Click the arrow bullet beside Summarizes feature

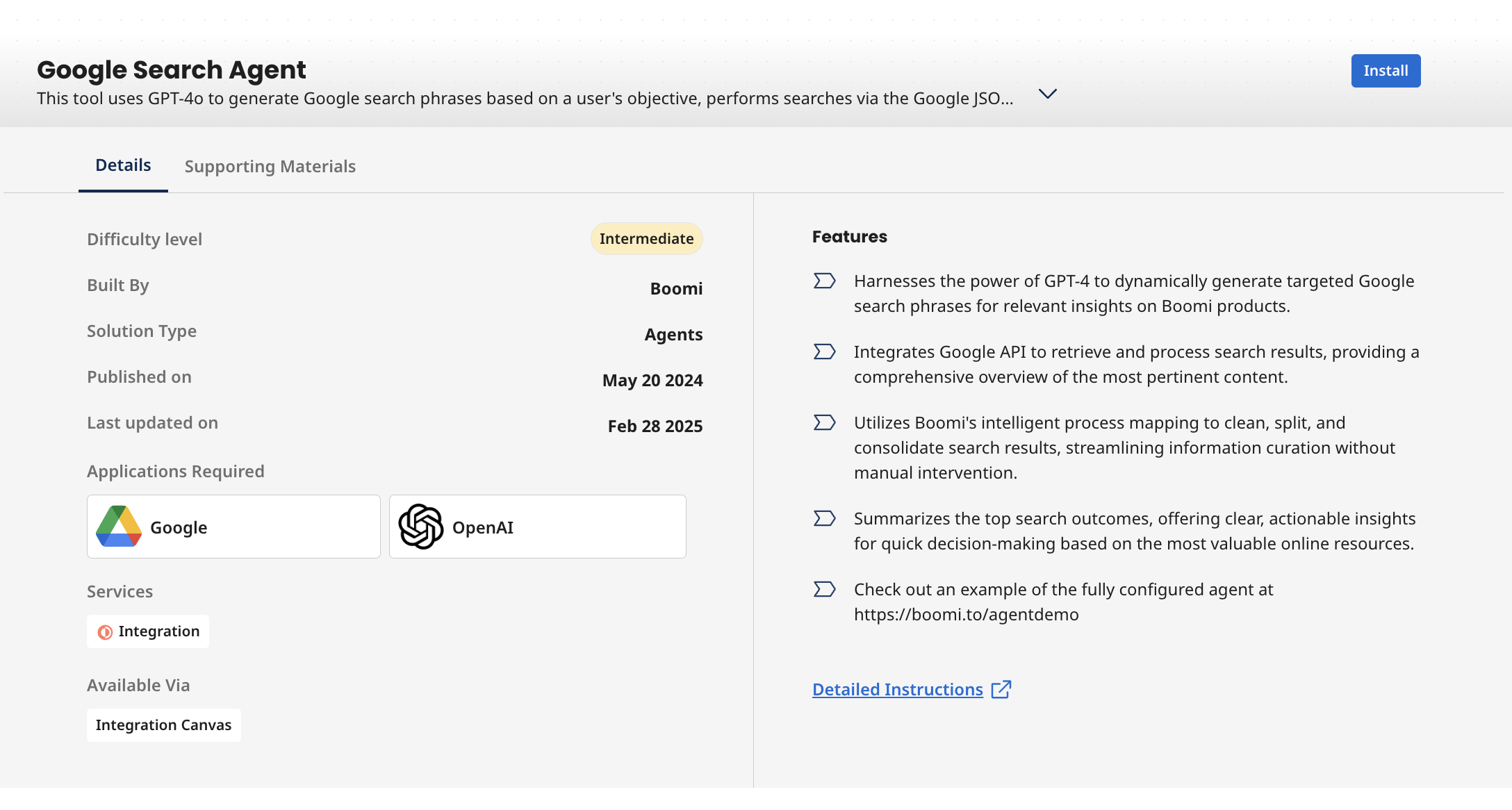tap(824, 518)
